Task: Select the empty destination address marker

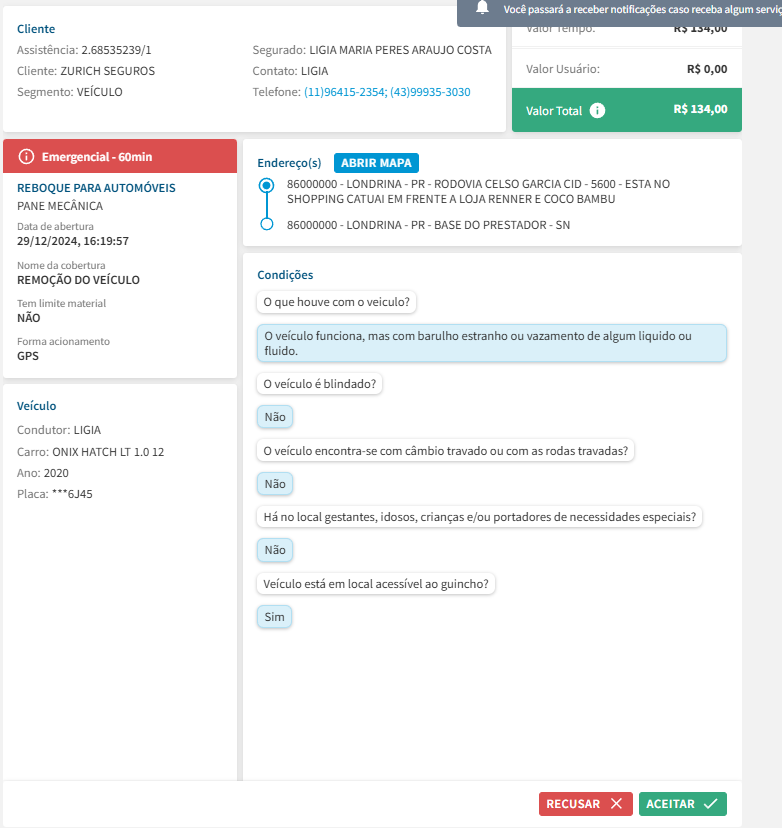Action: (266, 225)
